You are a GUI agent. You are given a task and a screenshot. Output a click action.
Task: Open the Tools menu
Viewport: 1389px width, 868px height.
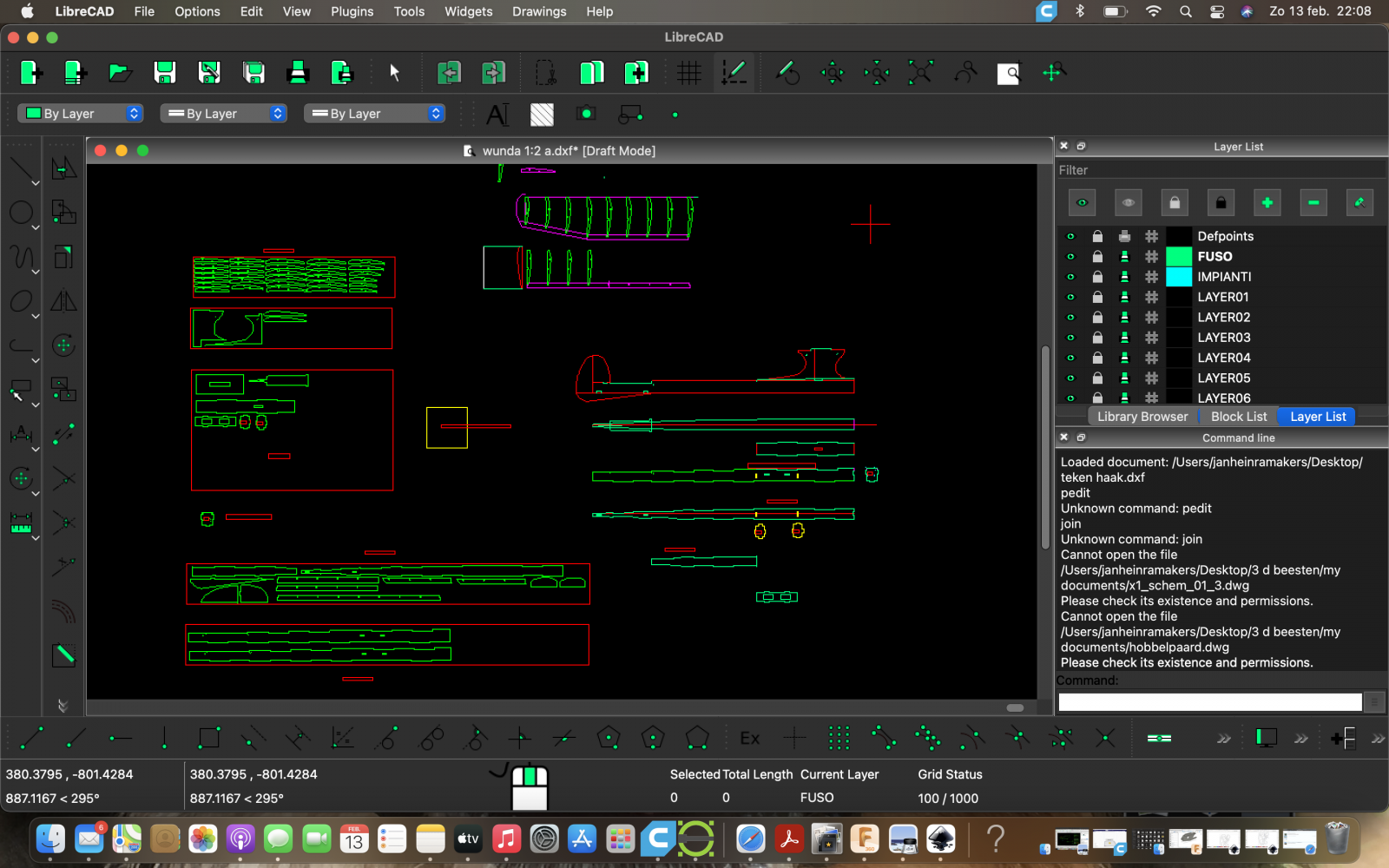[x=409, y=11]
